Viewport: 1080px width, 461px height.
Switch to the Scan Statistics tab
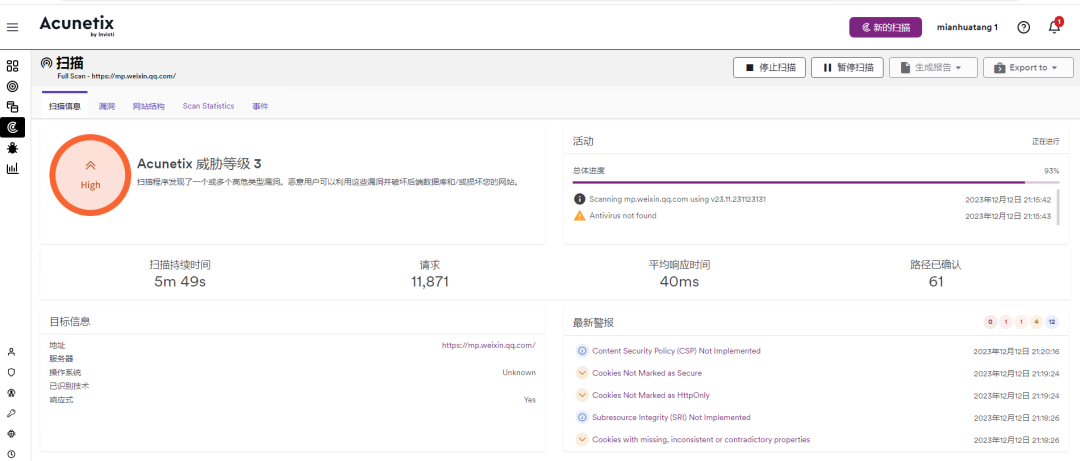pos(209,106)
